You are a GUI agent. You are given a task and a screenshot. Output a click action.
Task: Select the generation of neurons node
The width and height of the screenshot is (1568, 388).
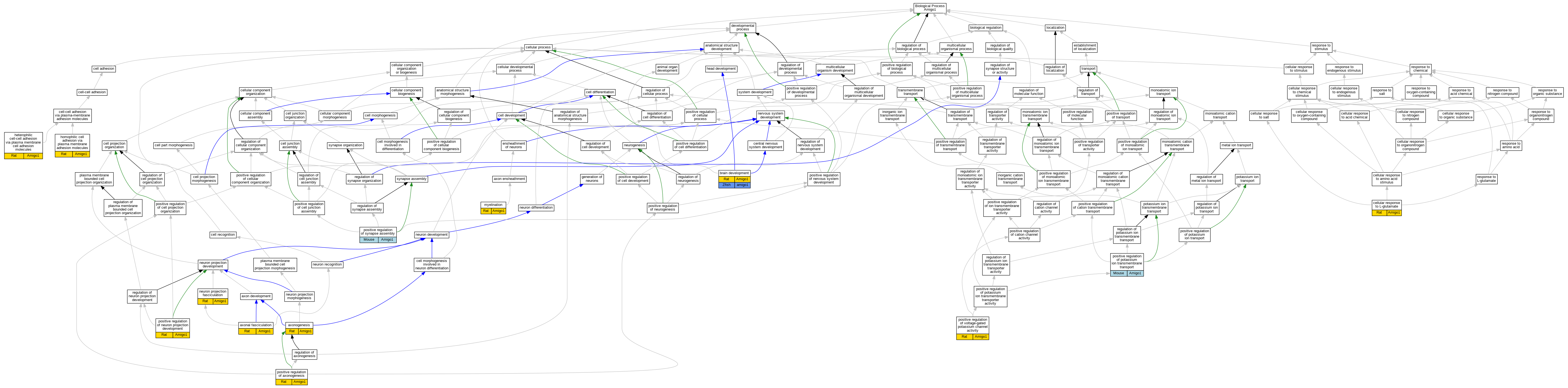(592, 179)
